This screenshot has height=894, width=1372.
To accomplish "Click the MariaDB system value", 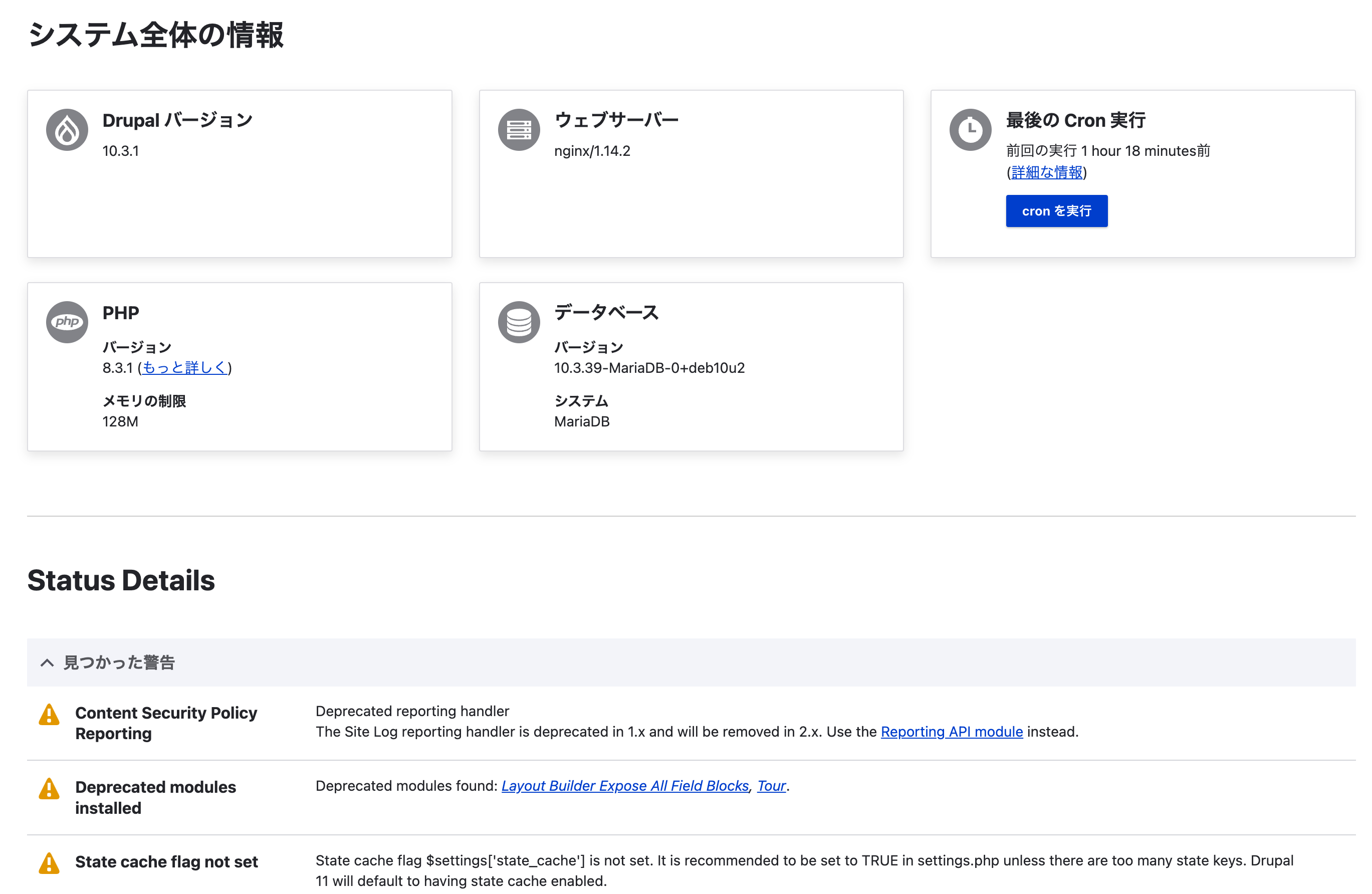I will (582, 421).
